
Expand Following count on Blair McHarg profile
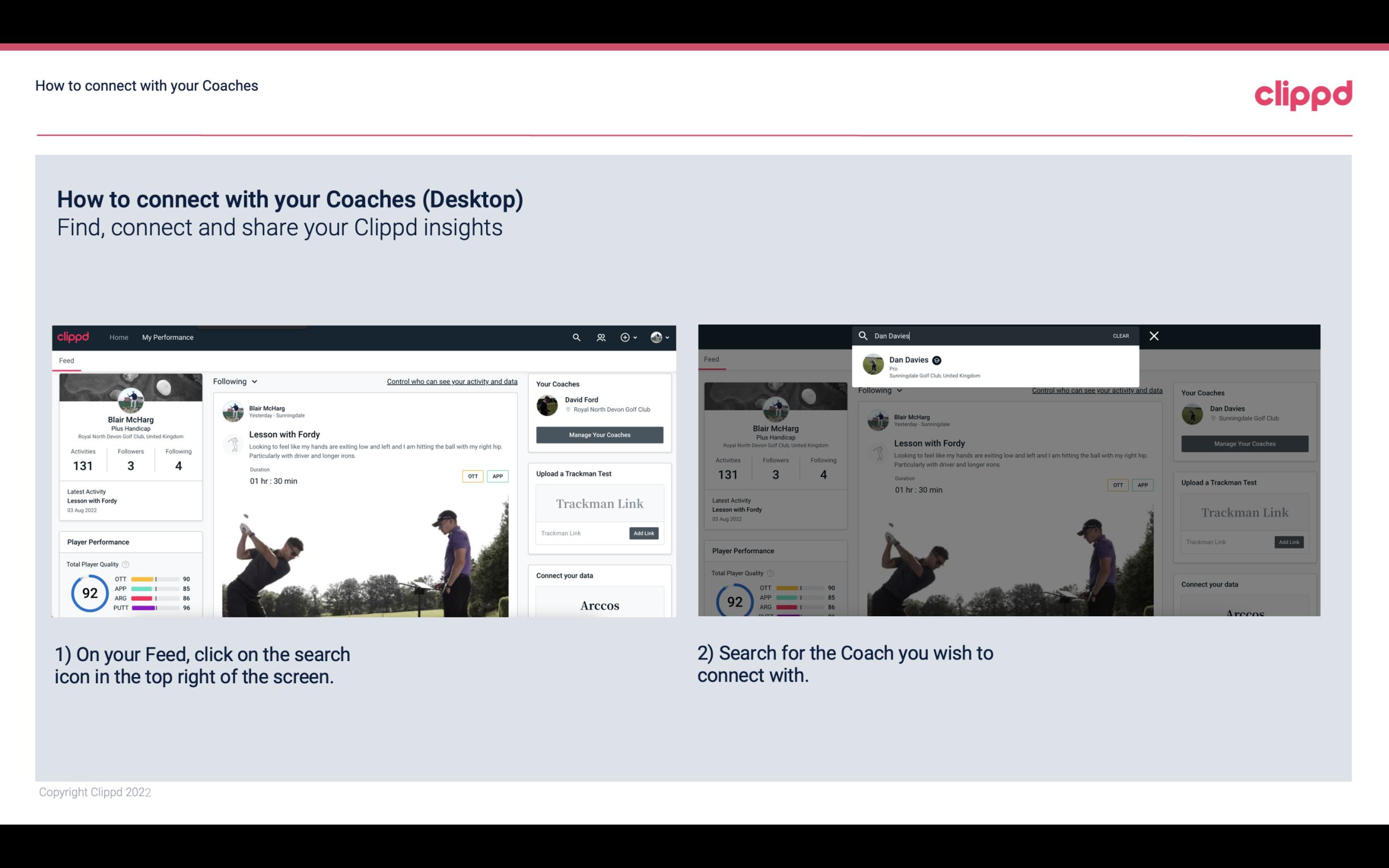[177, 463]
